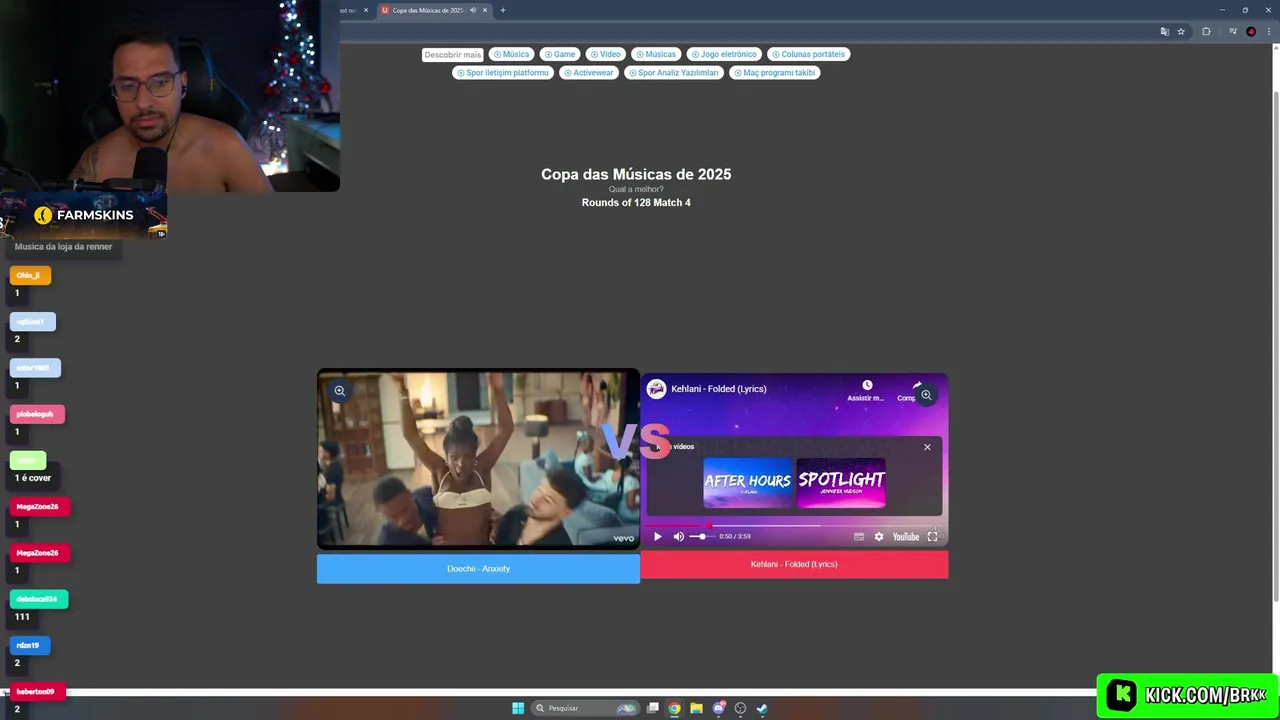The image size is (1280, 720).
Task: Click the Descobrir mais label
Action: tap(452, 55)
